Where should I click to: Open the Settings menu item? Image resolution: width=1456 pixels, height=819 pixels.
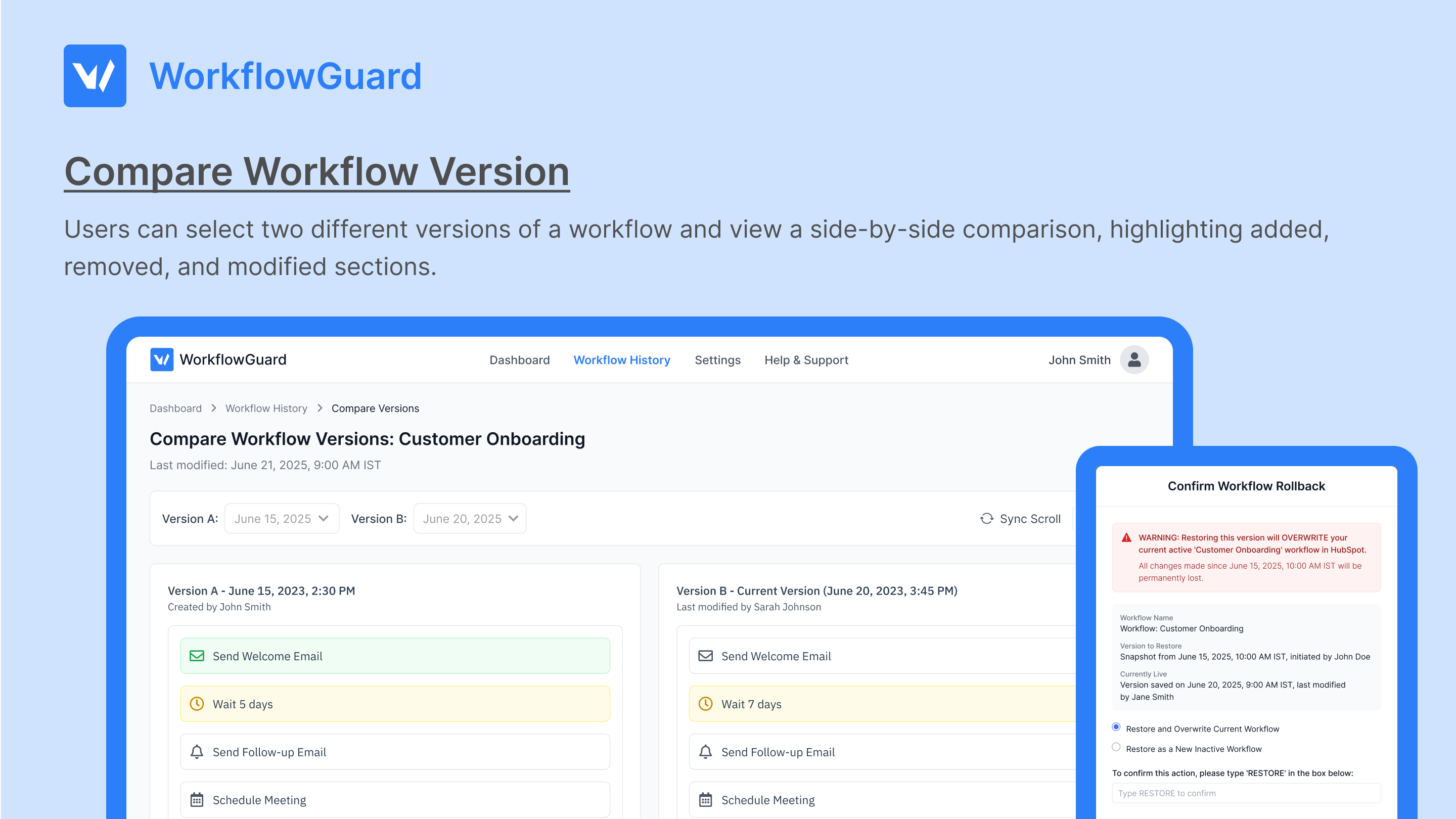[717, 359]
